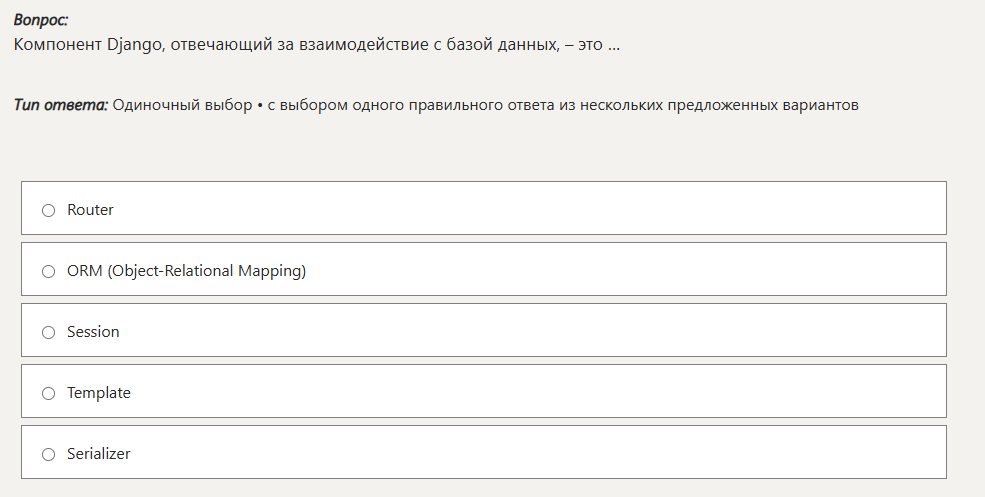
Task: Click empty space inside the Router answer box
Action: point(600,208)
